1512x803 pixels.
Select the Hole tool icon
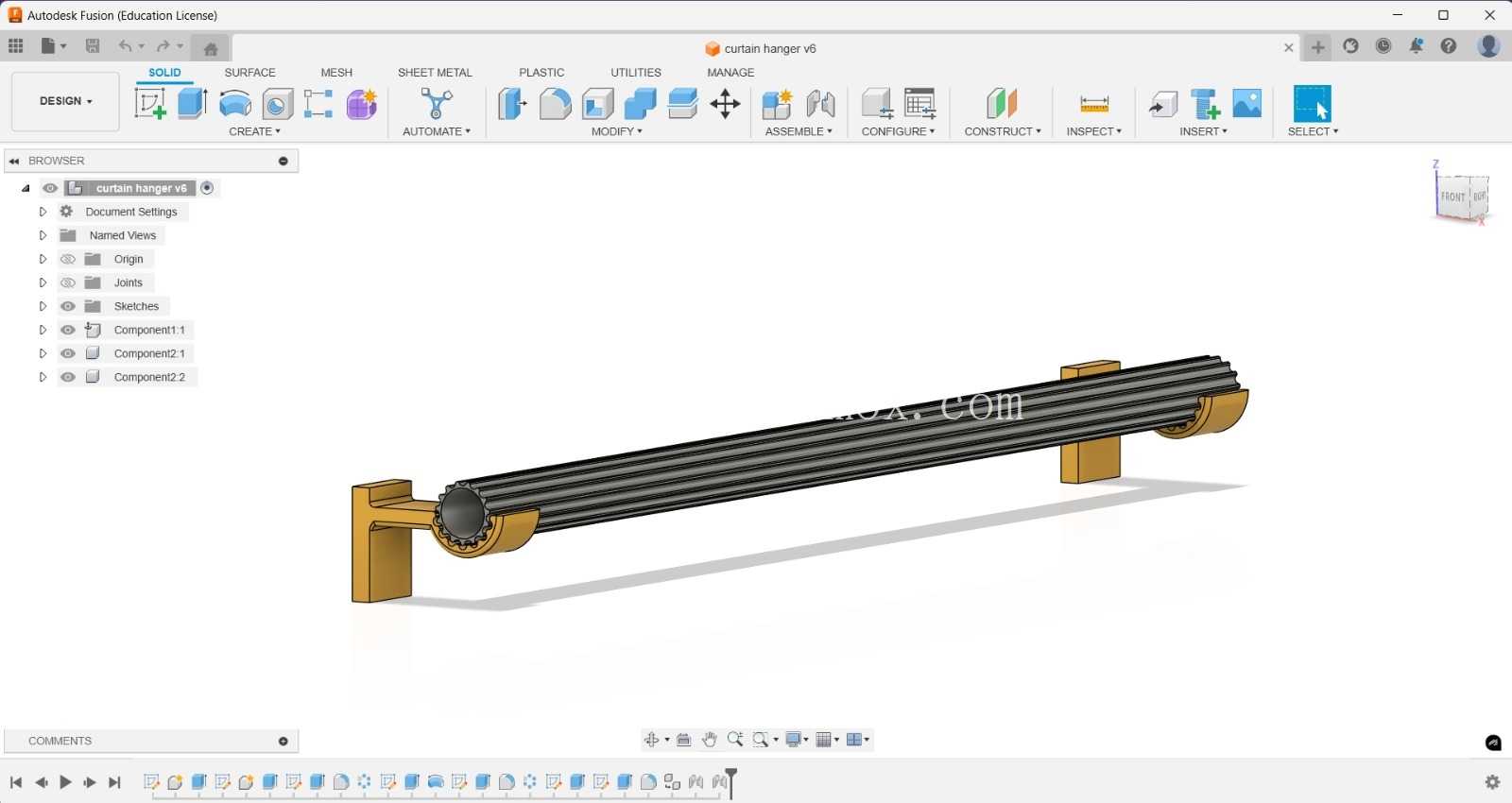tap(278, 103)
